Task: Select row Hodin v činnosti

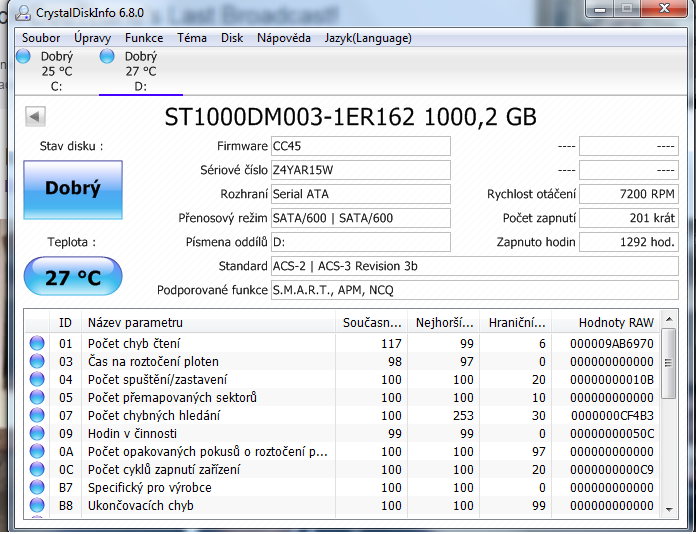Action: pyautogui.click(x=342, y=434)
